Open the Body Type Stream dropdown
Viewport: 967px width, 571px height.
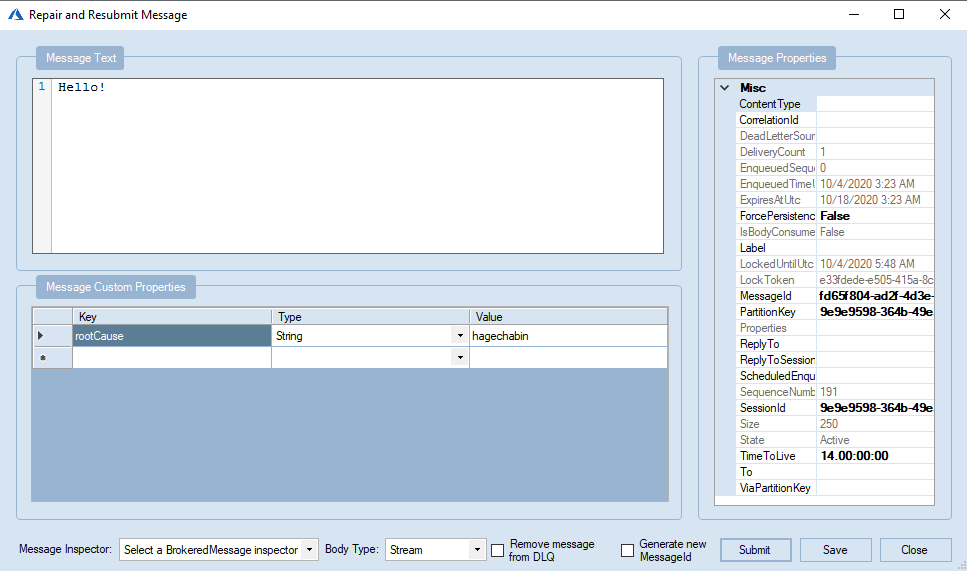click(477, 549)
